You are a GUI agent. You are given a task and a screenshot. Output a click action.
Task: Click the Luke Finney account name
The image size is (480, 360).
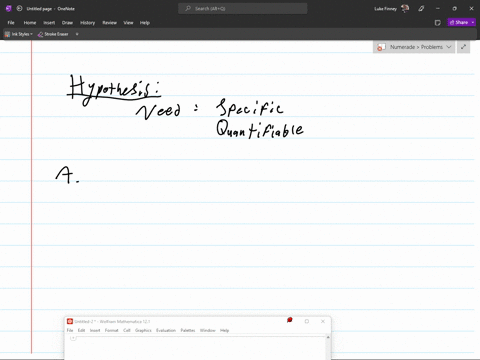click(385, 9)
